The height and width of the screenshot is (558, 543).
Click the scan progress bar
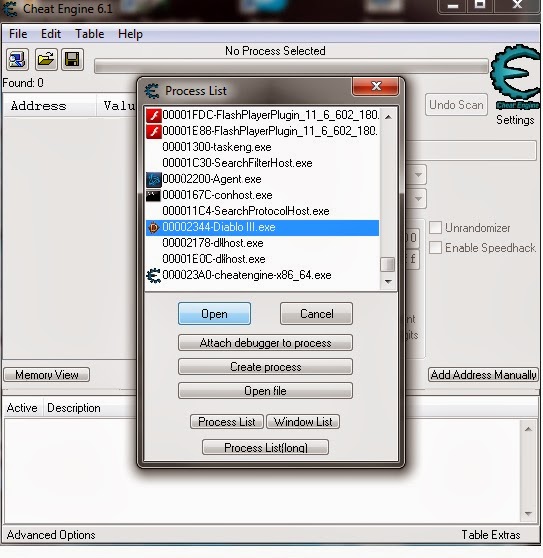click(x=291, y=67)
